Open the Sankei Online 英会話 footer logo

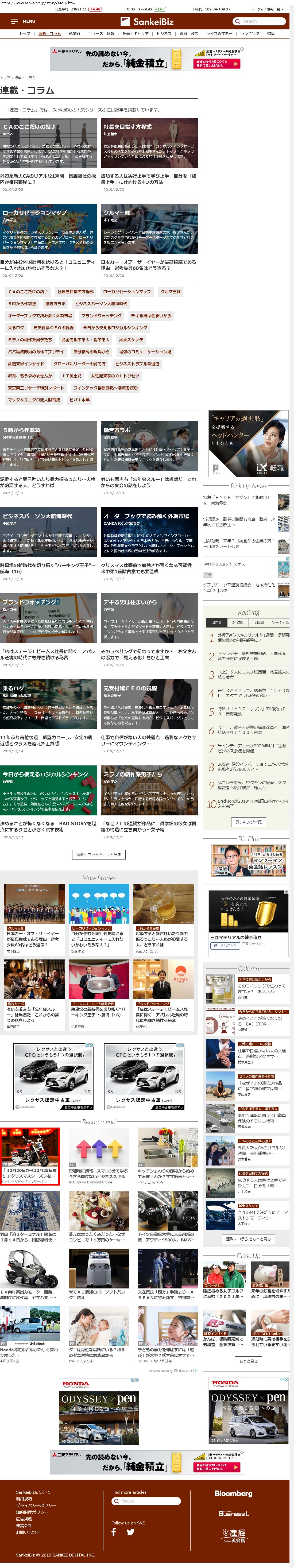click(233, 1536)
